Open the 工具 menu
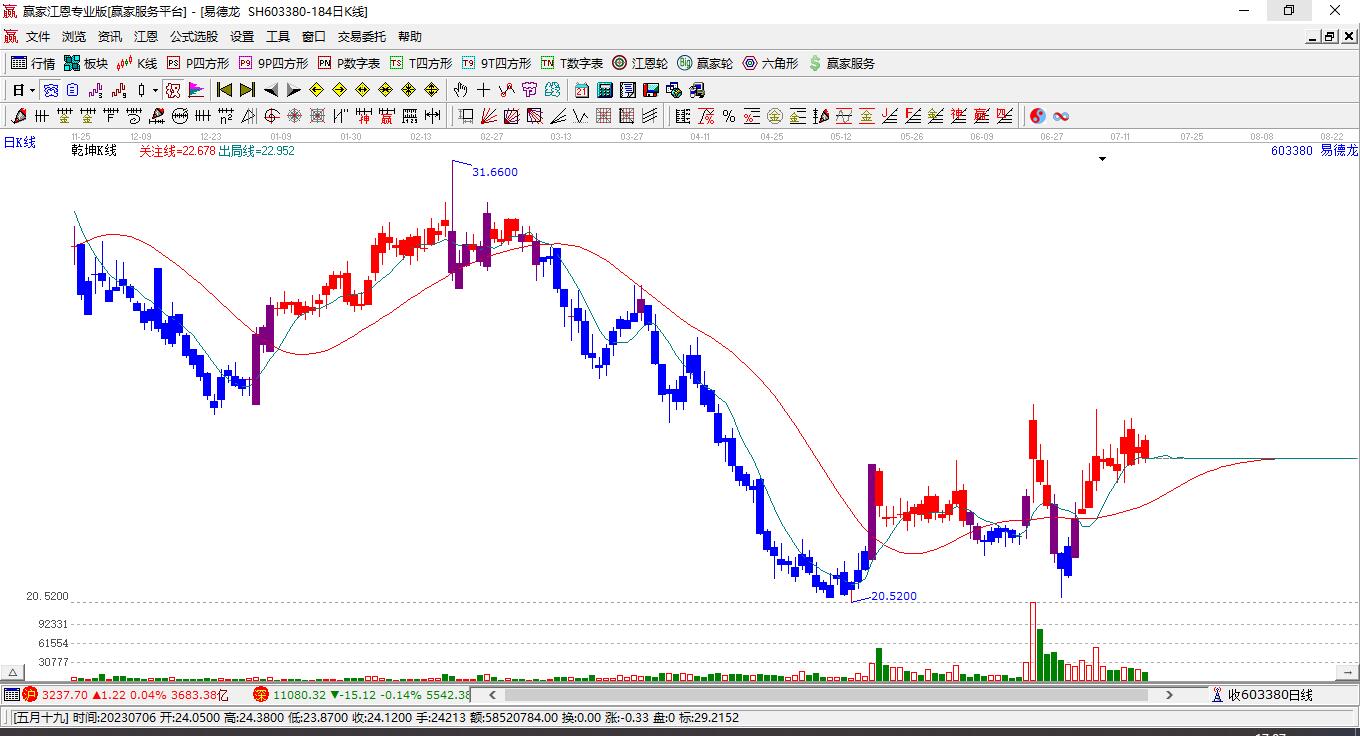 [x=278, y=37]
